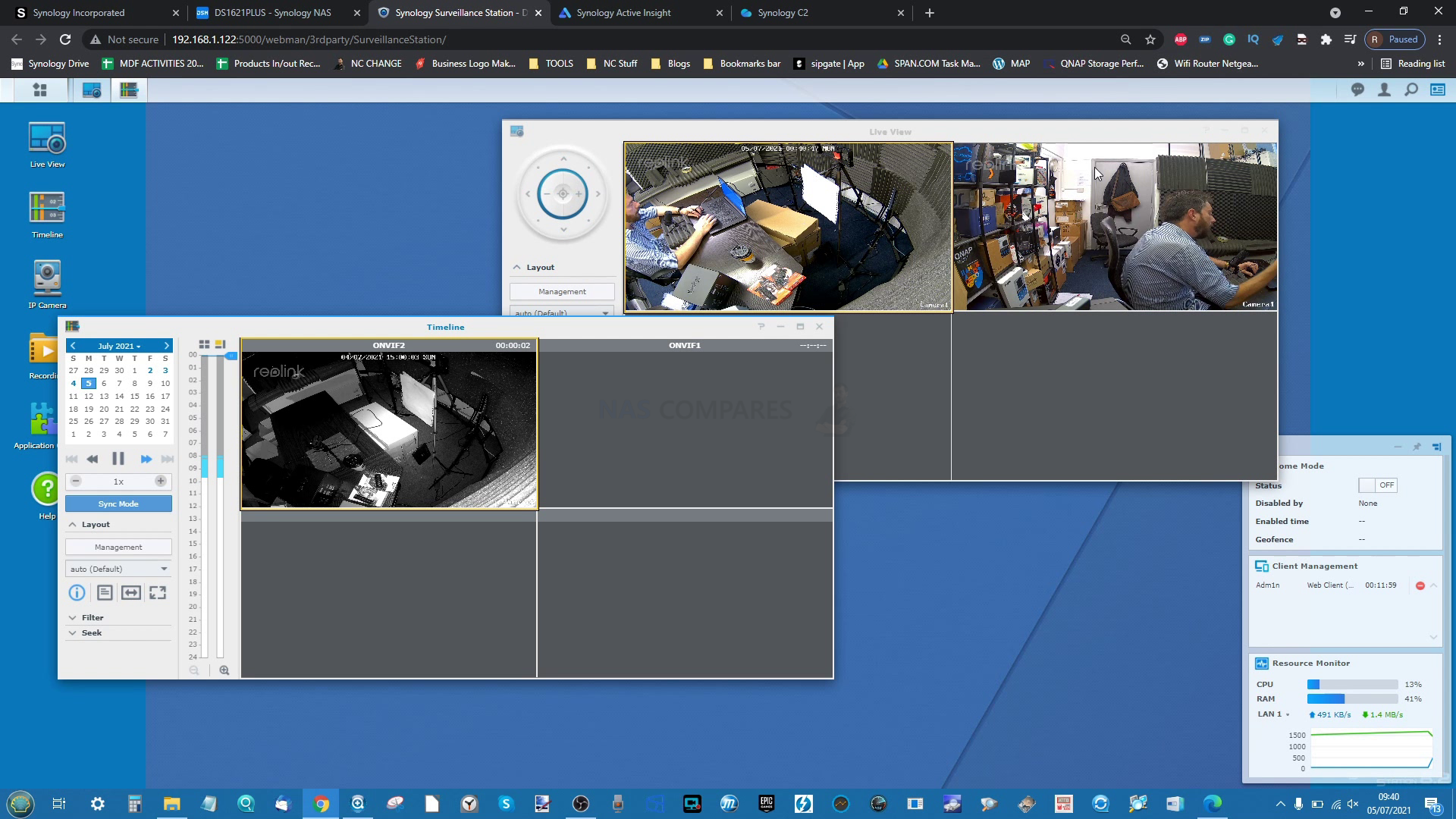Select July 2021 month in calendar header
Viewport: 1456px width, 819px height.
click(x=119, y=345)
